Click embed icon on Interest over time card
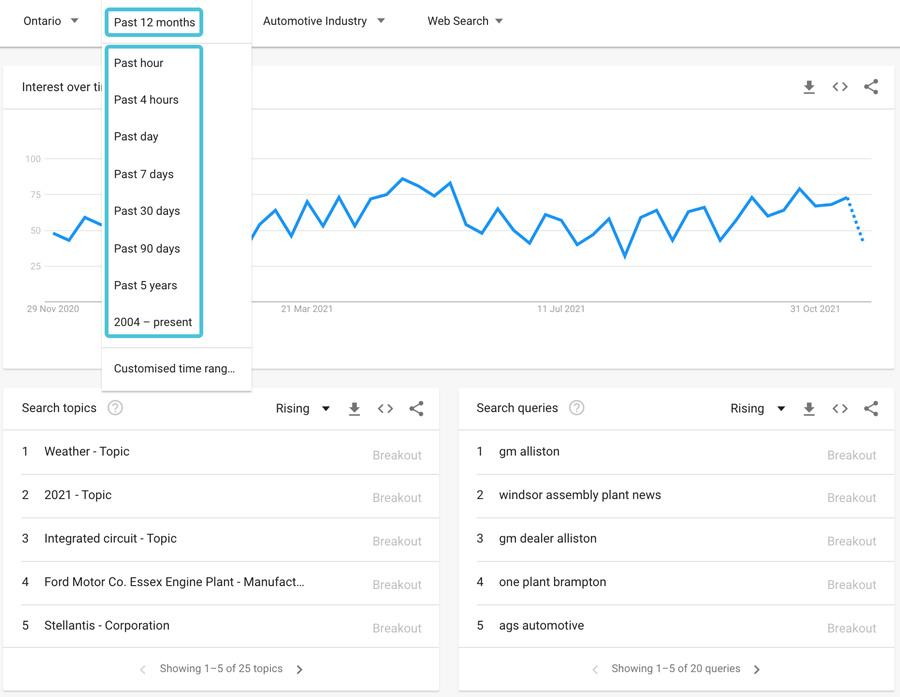This screenshot has width=900, height=697. tap(840, 87)
